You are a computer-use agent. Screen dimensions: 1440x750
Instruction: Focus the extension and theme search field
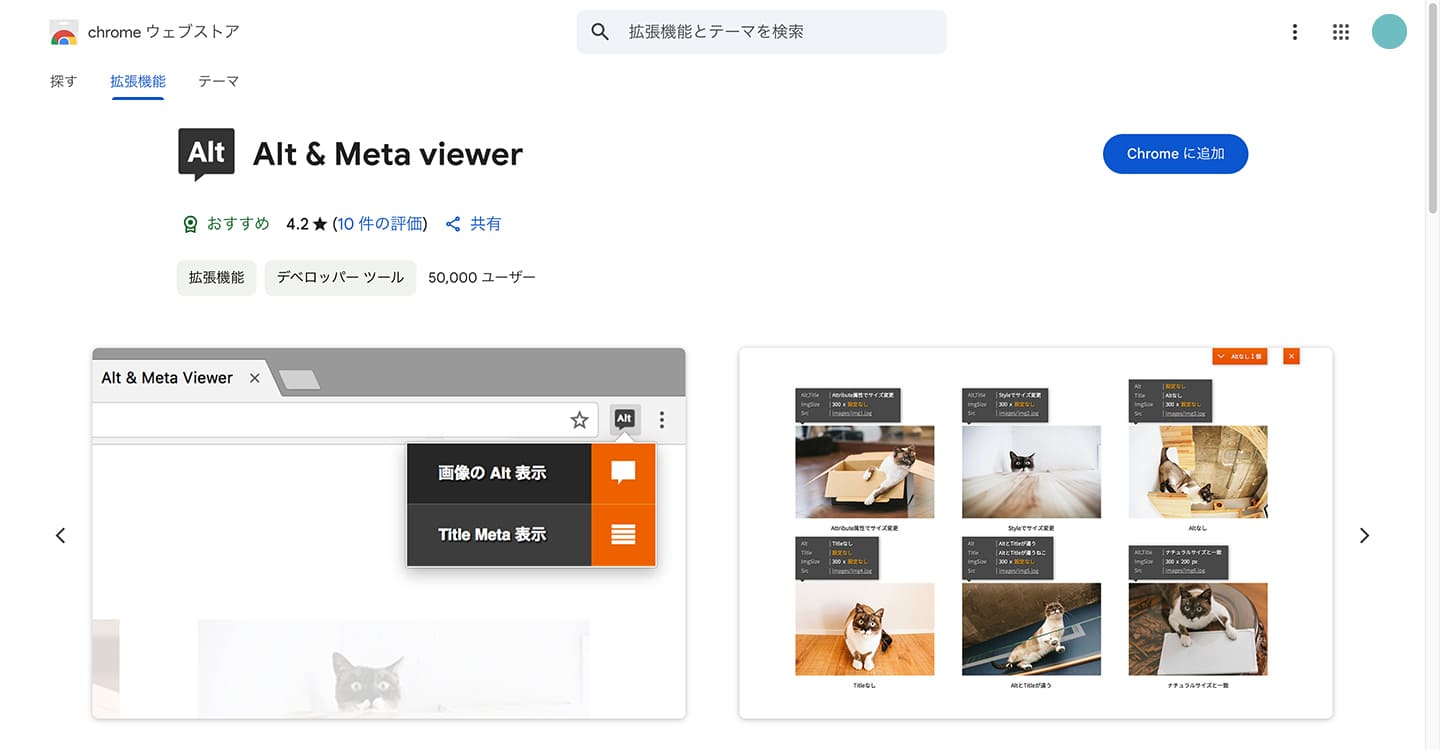(761, 32)
